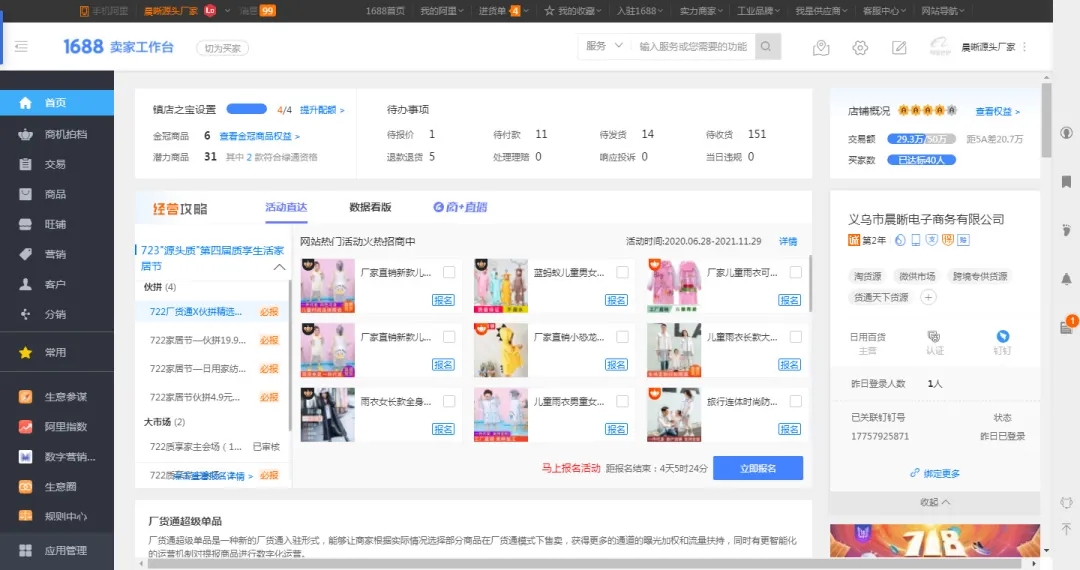
Task: Expand 我的收藏 dropdown in top bar
Action: pos(572,11)
